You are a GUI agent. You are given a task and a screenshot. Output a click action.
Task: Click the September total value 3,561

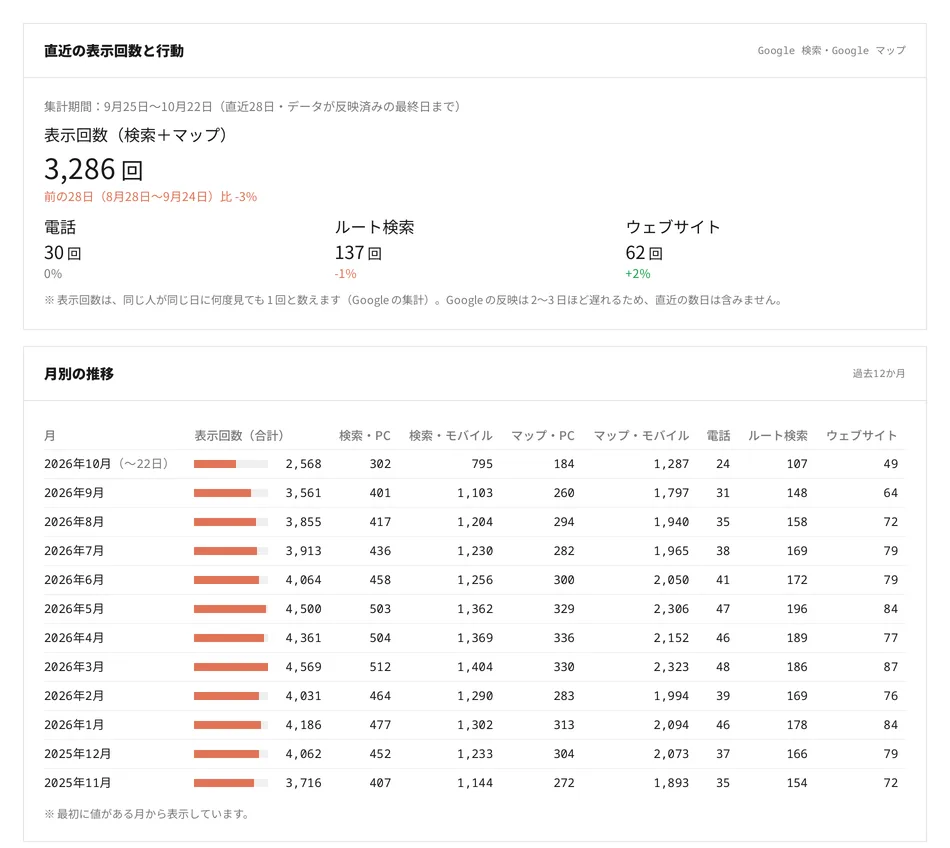tap(304, 493)
